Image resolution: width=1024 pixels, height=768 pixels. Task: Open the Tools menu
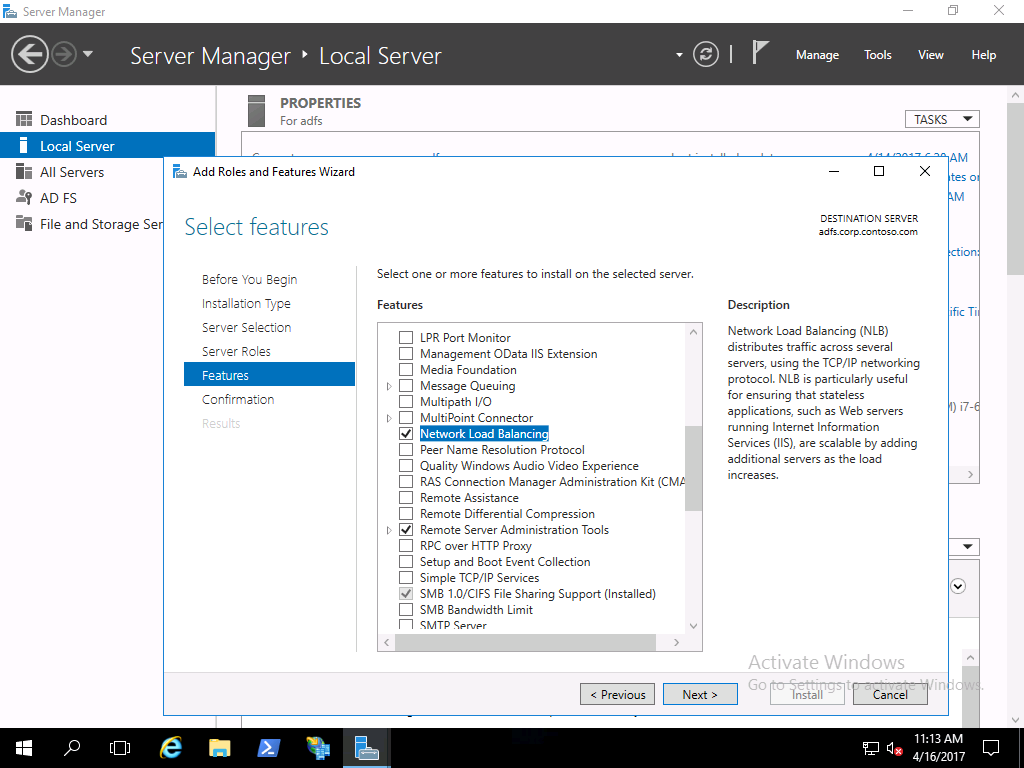point(877,55)
